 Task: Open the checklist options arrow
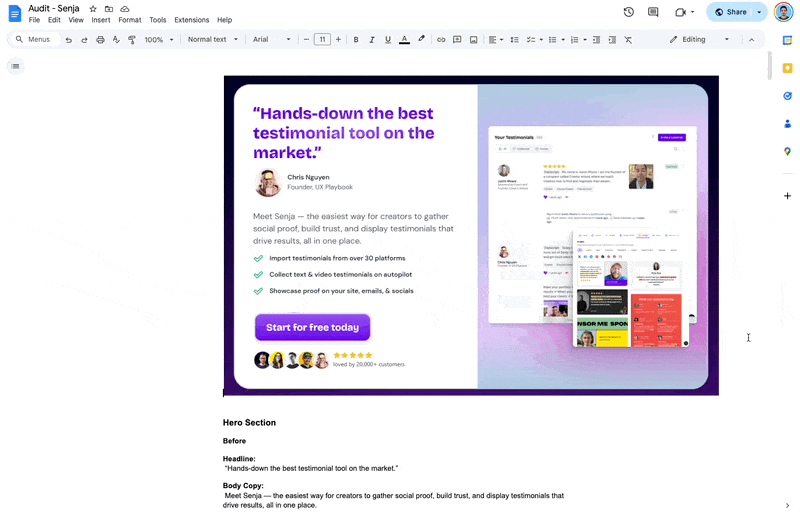tap(541, 39)
